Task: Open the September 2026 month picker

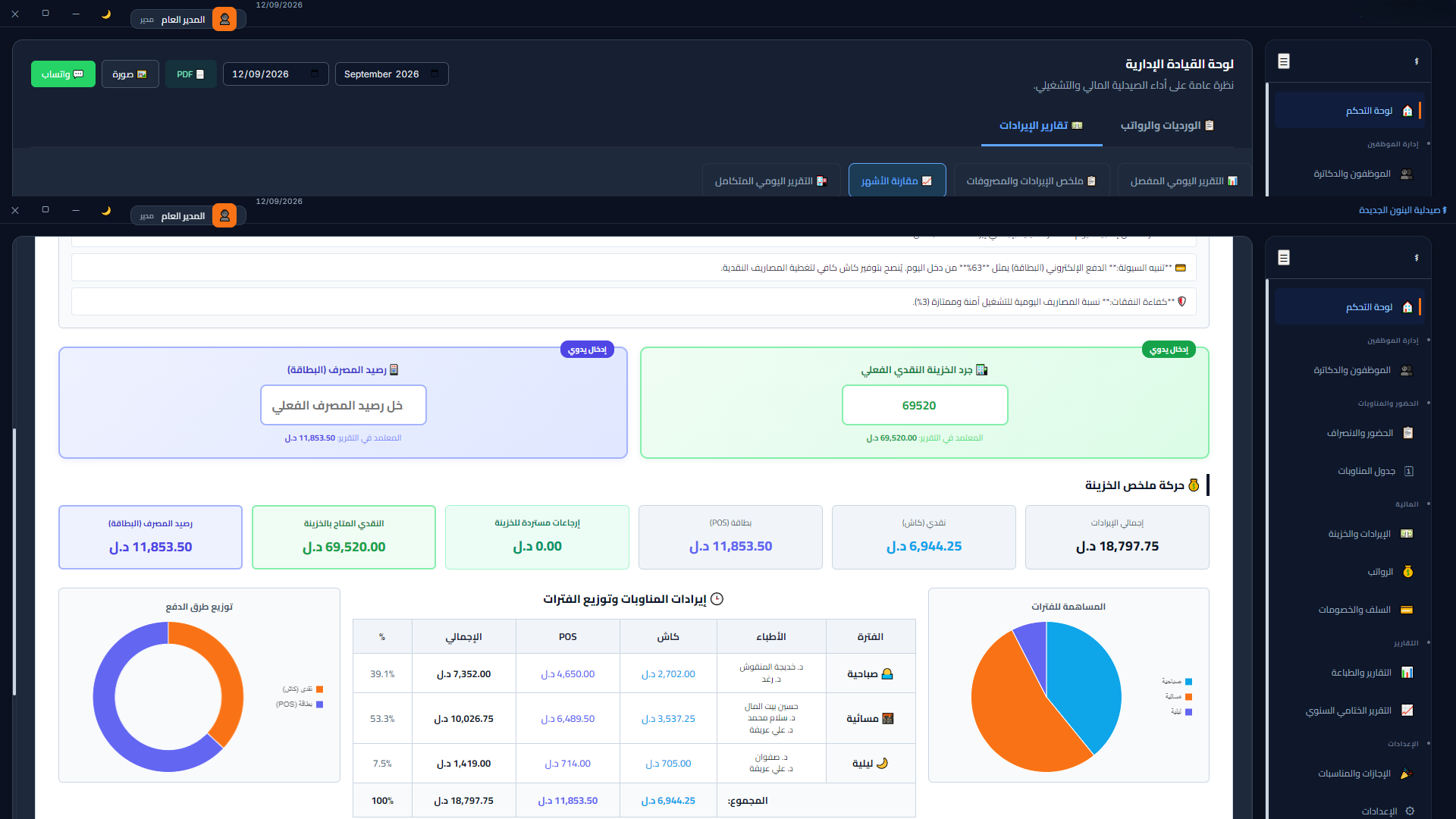Action: 391,74
